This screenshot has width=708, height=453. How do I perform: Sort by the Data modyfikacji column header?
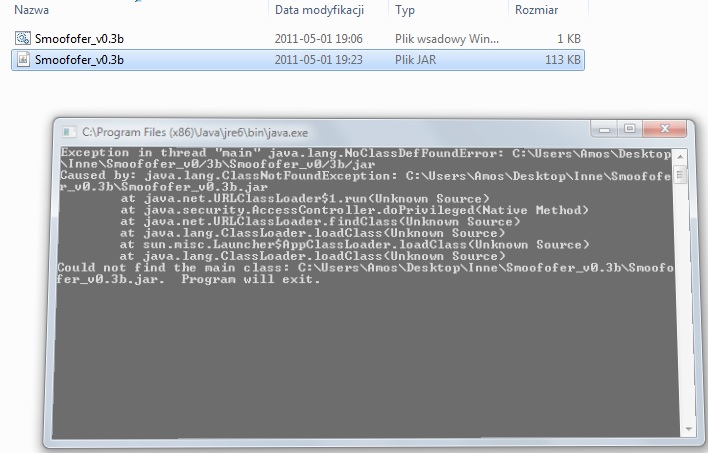click(x=319, y=10)
